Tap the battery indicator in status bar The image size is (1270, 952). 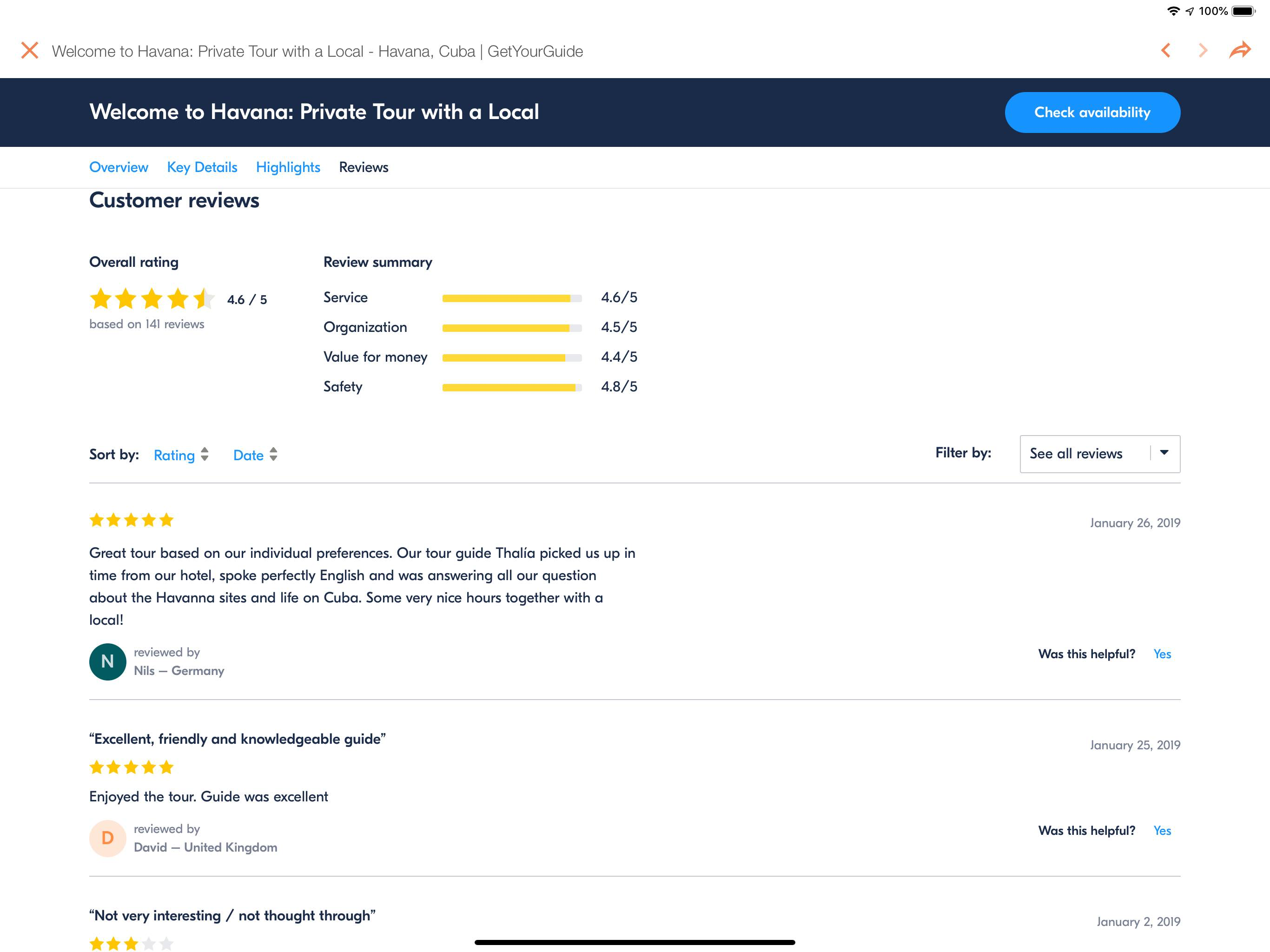(x=1244, y=11)
